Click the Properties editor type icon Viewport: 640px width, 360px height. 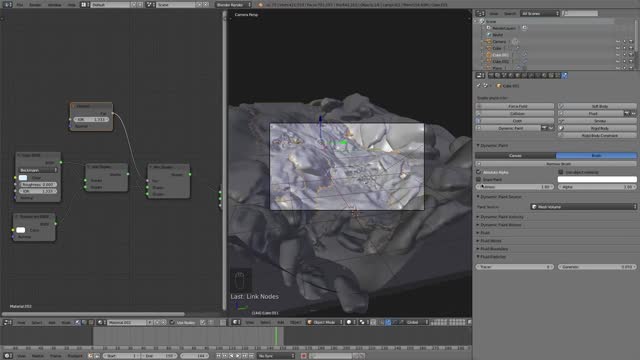point(480,76)
